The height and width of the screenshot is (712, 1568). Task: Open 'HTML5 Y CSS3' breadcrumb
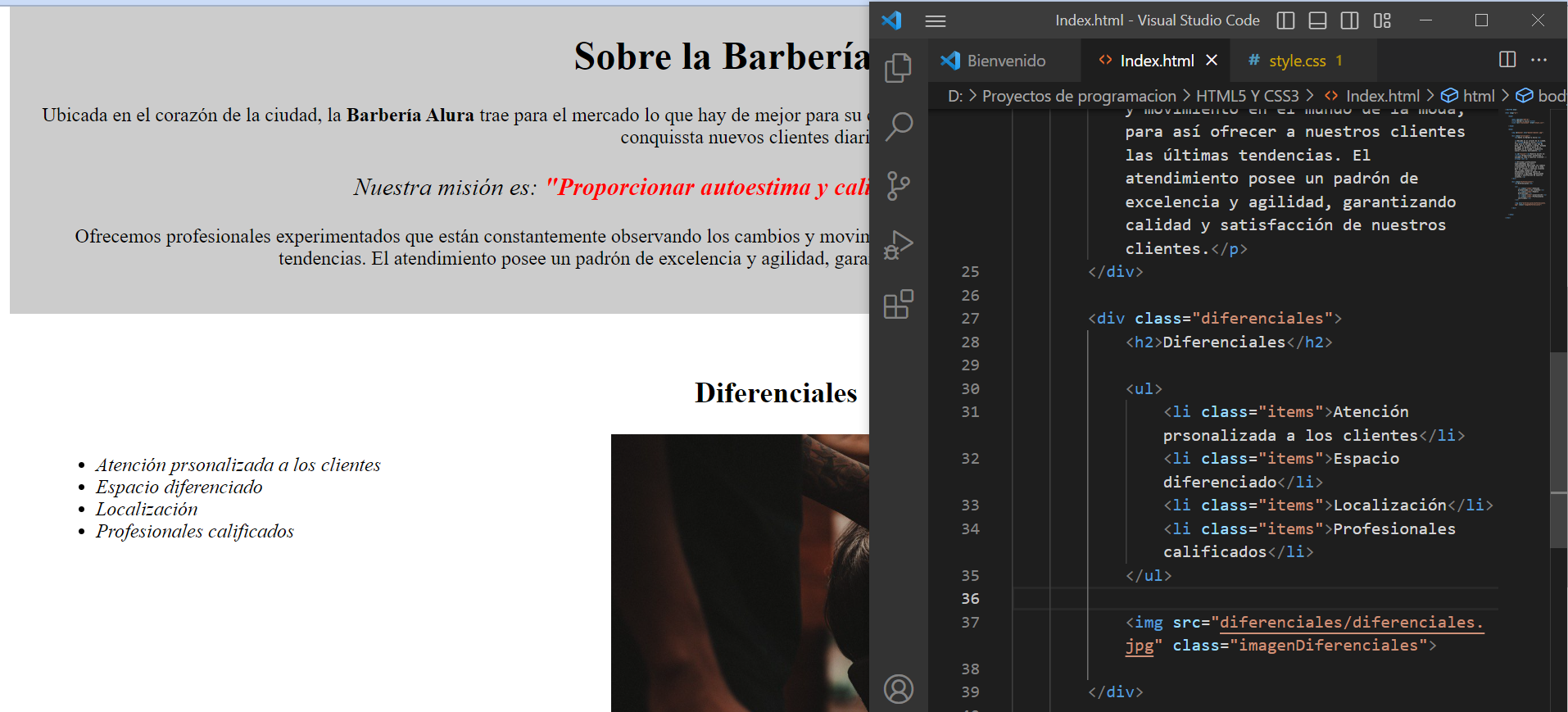point(1247,96)
